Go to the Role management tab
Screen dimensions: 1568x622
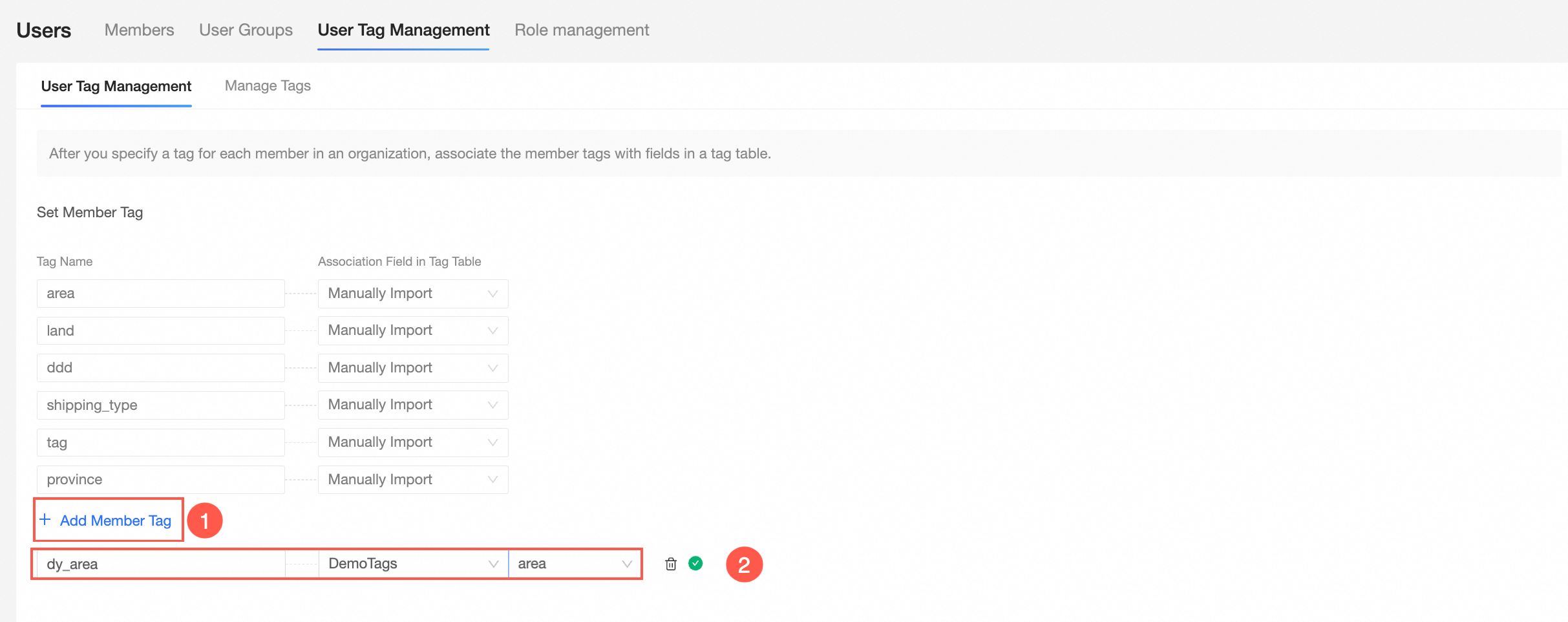coord(582,30)
